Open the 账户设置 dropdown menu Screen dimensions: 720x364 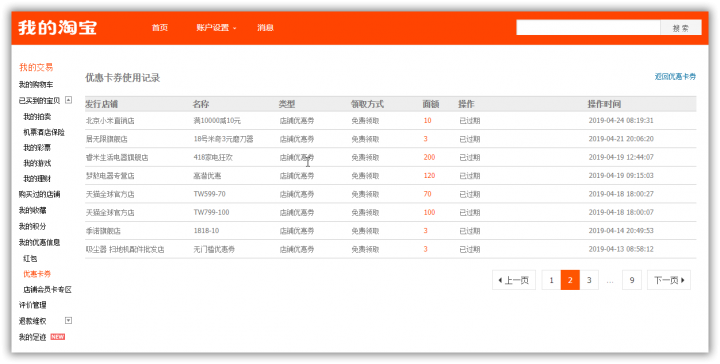pos(216,28)
